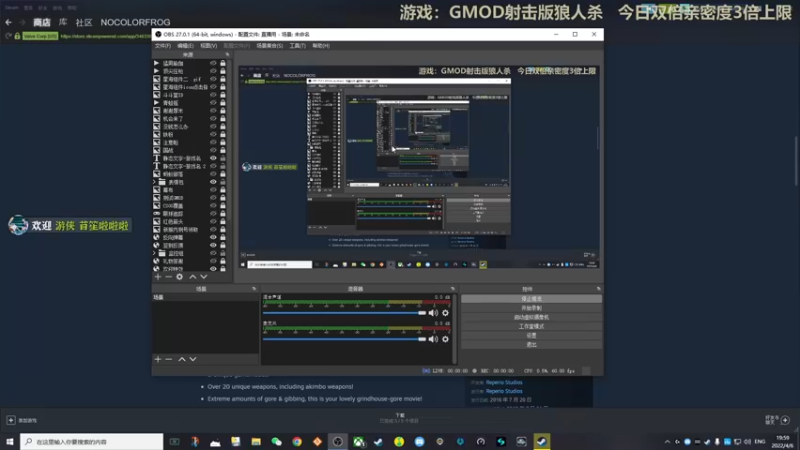This screenshot has width=800, height=450.
Task: Pop out the Scenes dock panel
Action: click(254, 289)
